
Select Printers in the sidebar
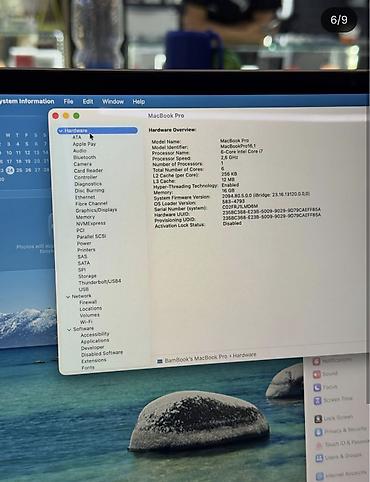pos(86,250)
